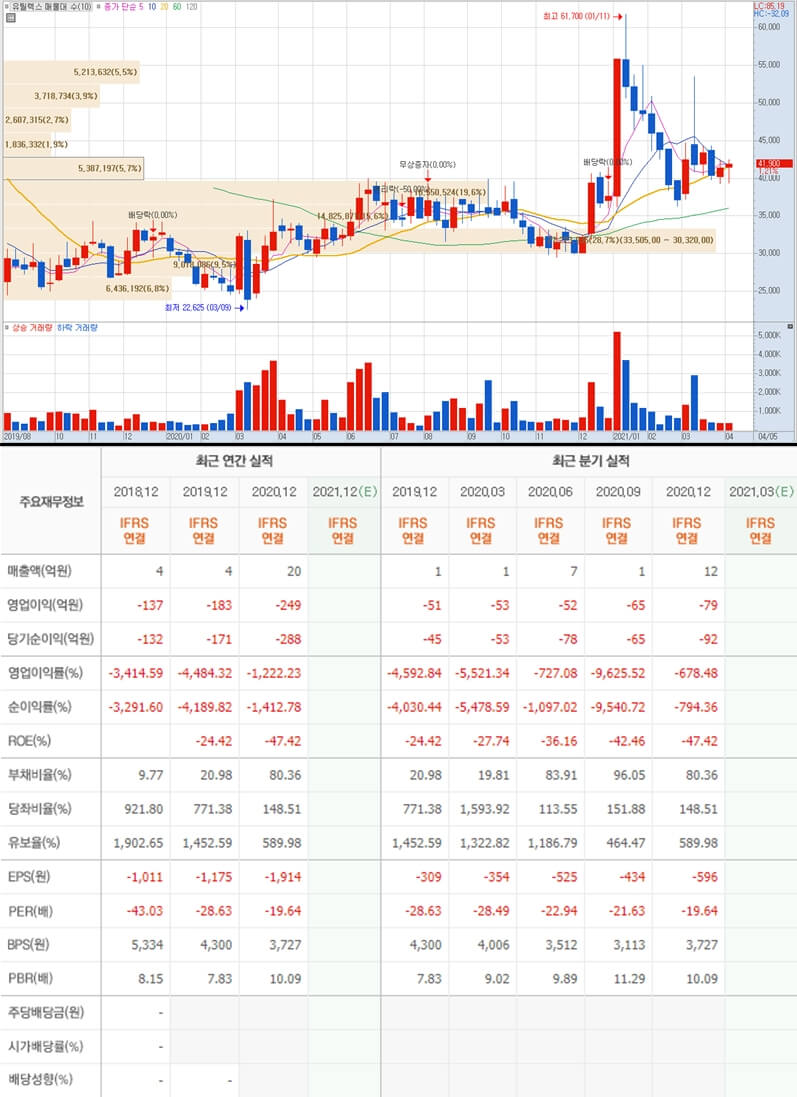Click the 유보율(%) row label

tap(34, 843)
